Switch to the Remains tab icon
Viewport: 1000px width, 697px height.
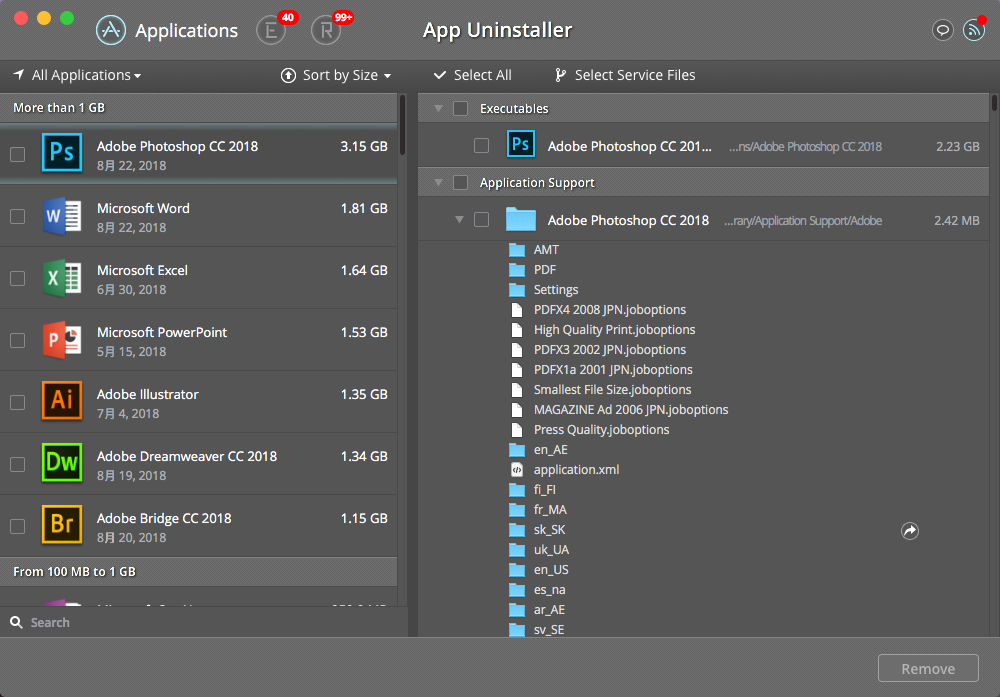coord(327,30)
